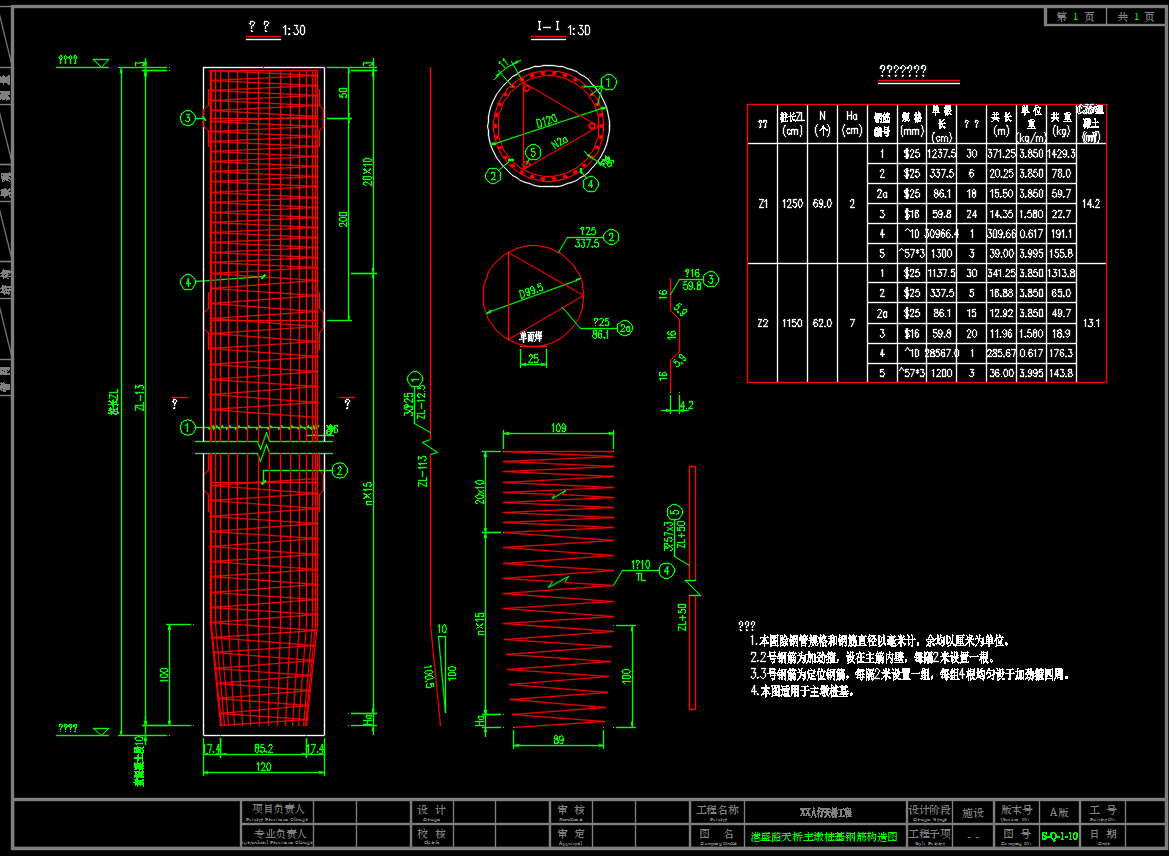Select the Z1 row label in the table
Screen dimensions: 1169x856
click(x=763, y=203)
